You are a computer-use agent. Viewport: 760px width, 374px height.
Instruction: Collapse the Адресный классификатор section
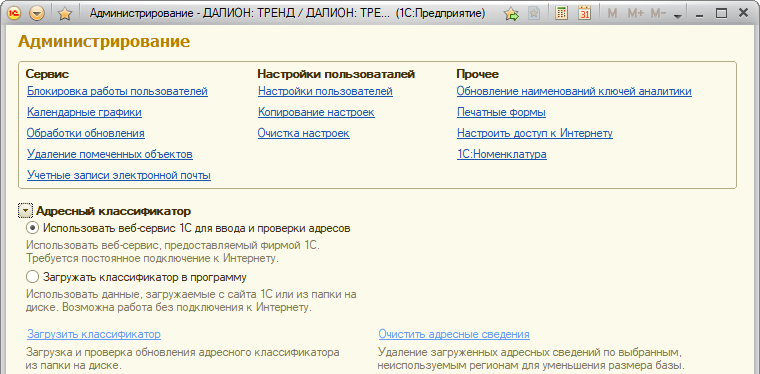26,211
